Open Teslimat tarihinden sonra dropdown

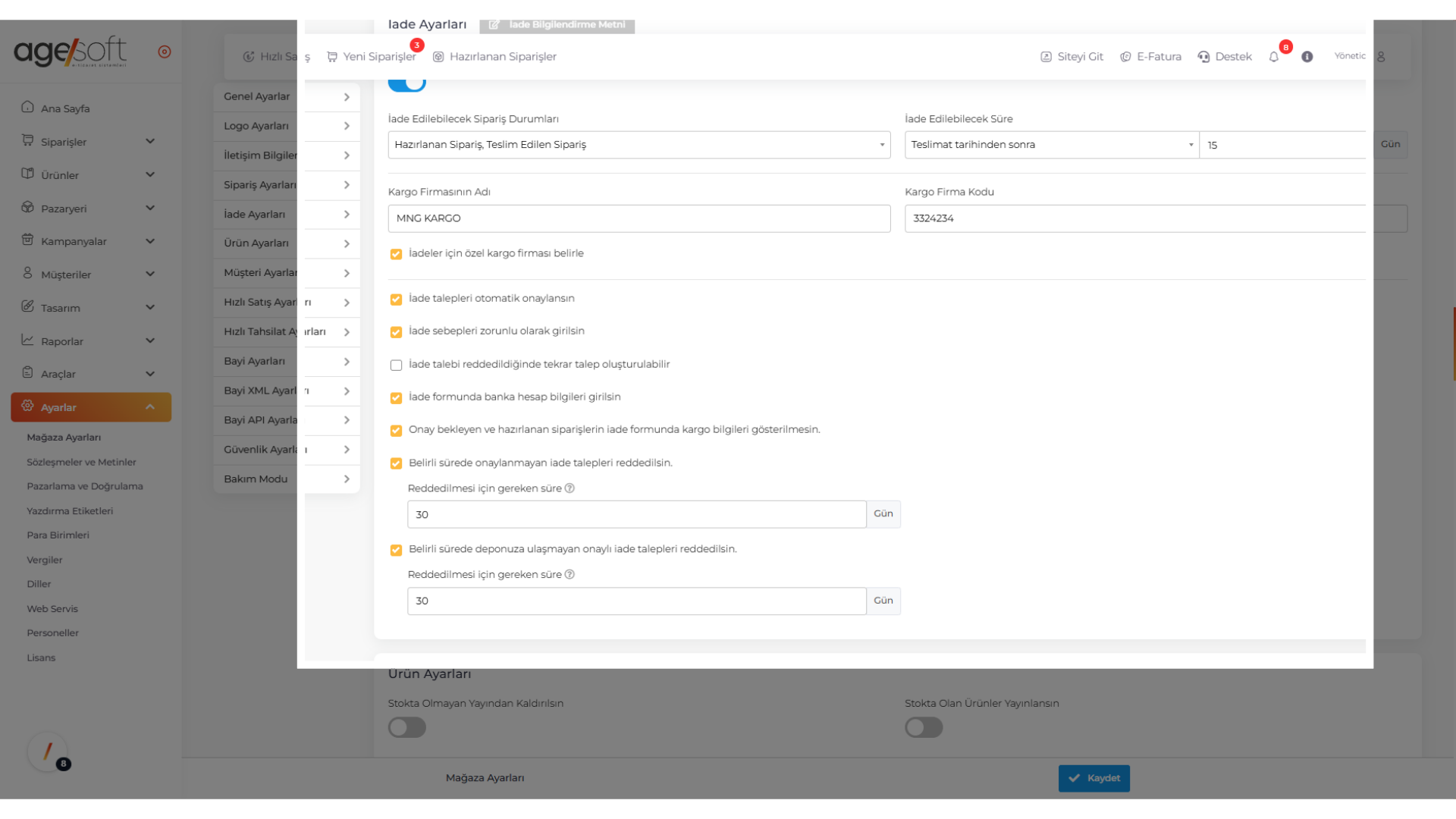(x=1051, y=145)
